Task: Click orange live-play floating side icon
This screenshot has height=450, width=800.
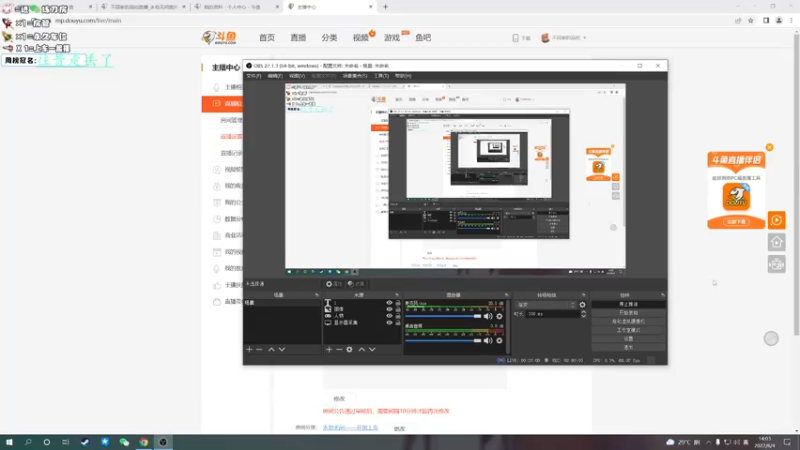Action: tap(777, 220)
